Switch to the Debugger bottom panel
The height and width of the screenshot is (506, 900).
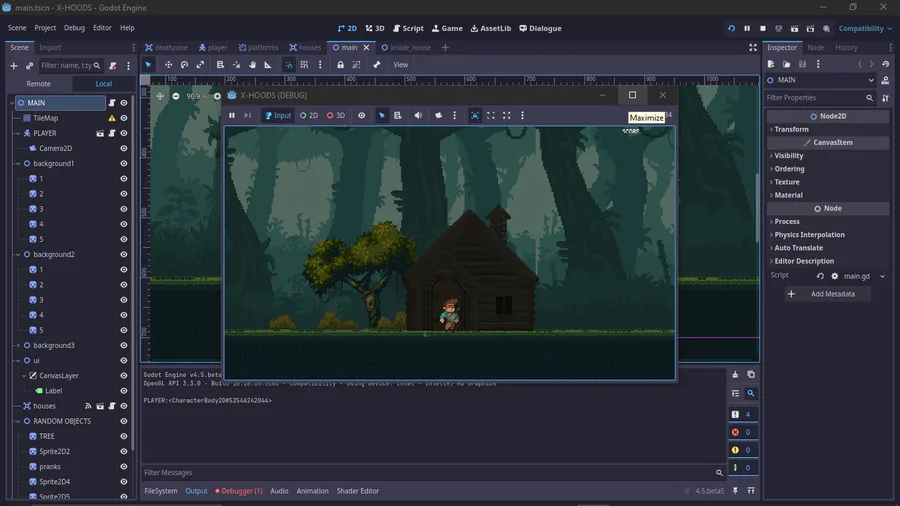click(239, 491)
